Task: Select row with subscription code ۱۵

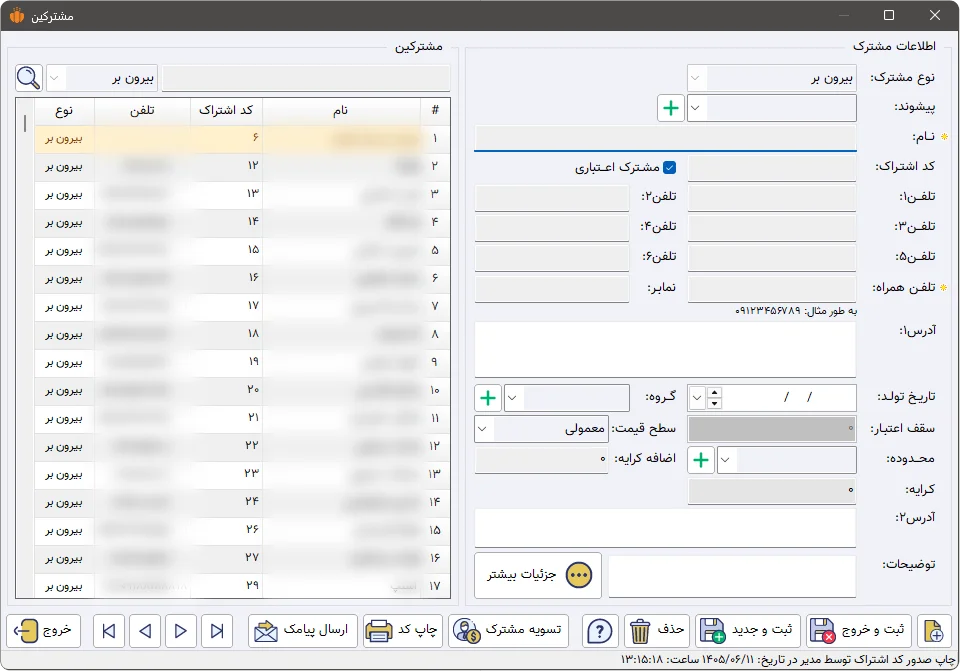Action: point(242,250)
